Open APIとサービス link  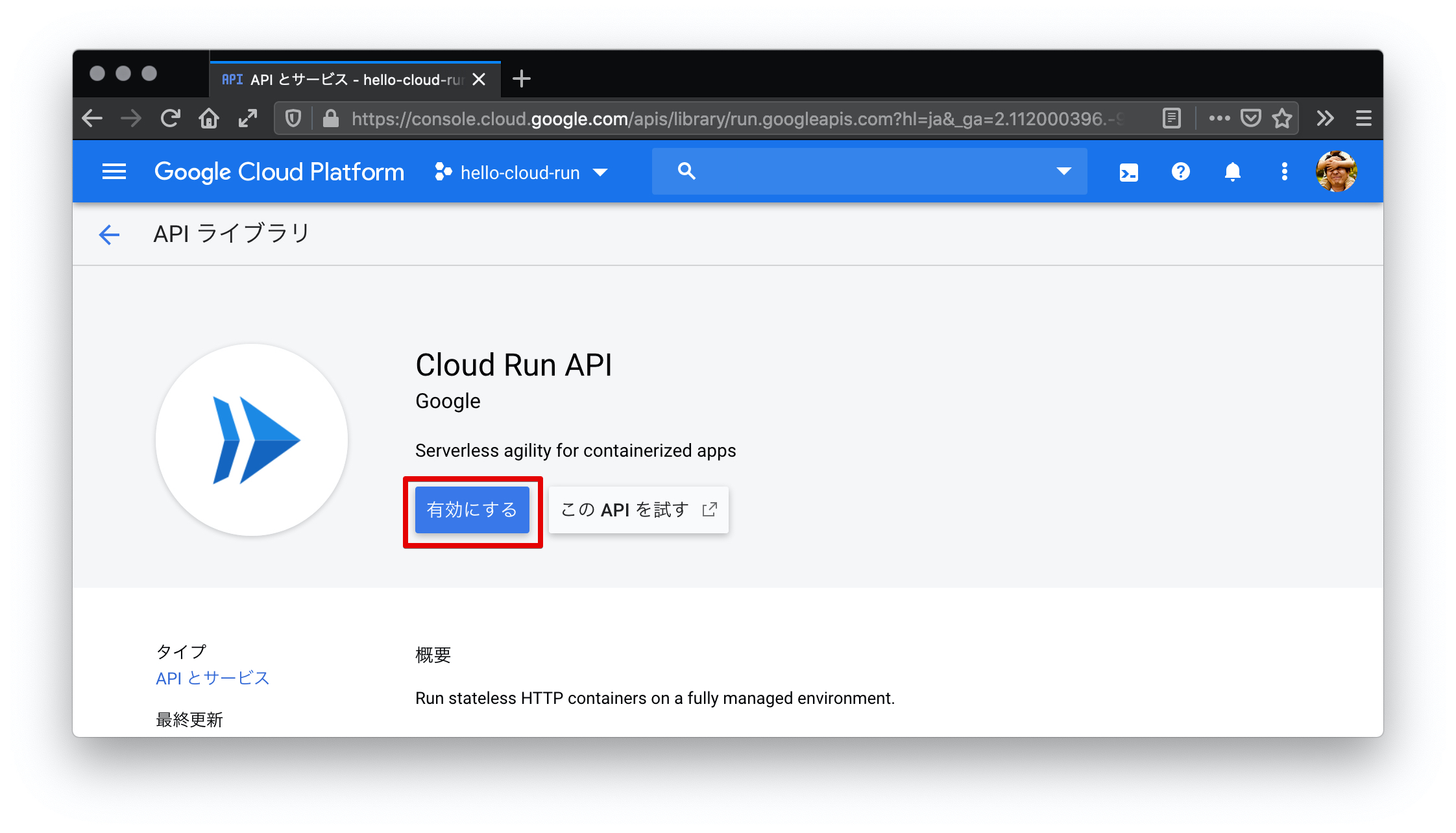213,679
